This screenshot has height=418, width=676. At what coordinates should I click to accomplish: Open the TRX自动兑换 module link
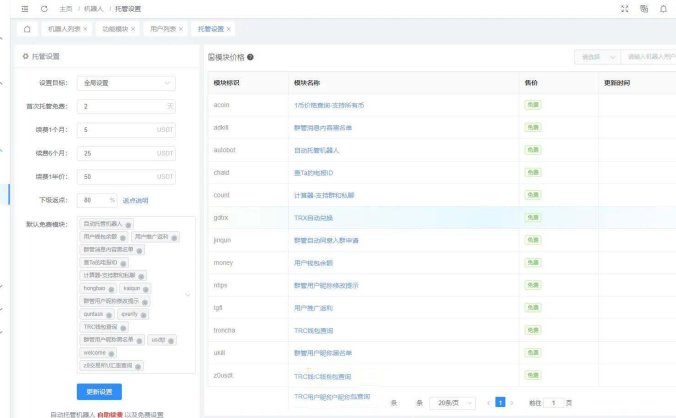(x=313, y=218)
